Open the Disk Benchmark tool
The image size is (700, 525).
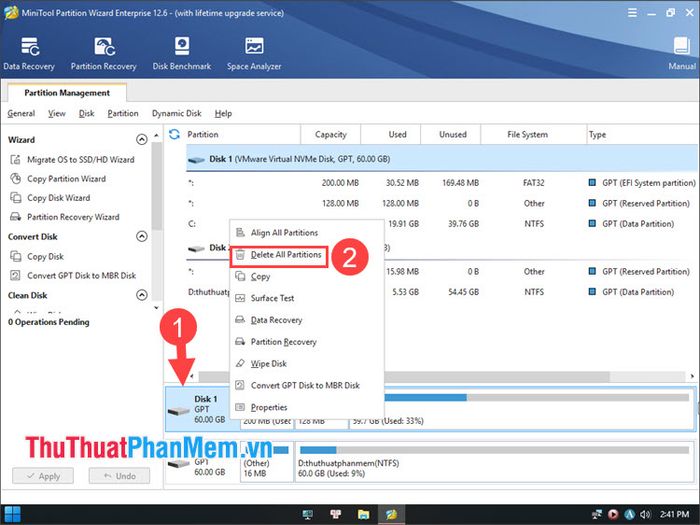coord(182,54)
